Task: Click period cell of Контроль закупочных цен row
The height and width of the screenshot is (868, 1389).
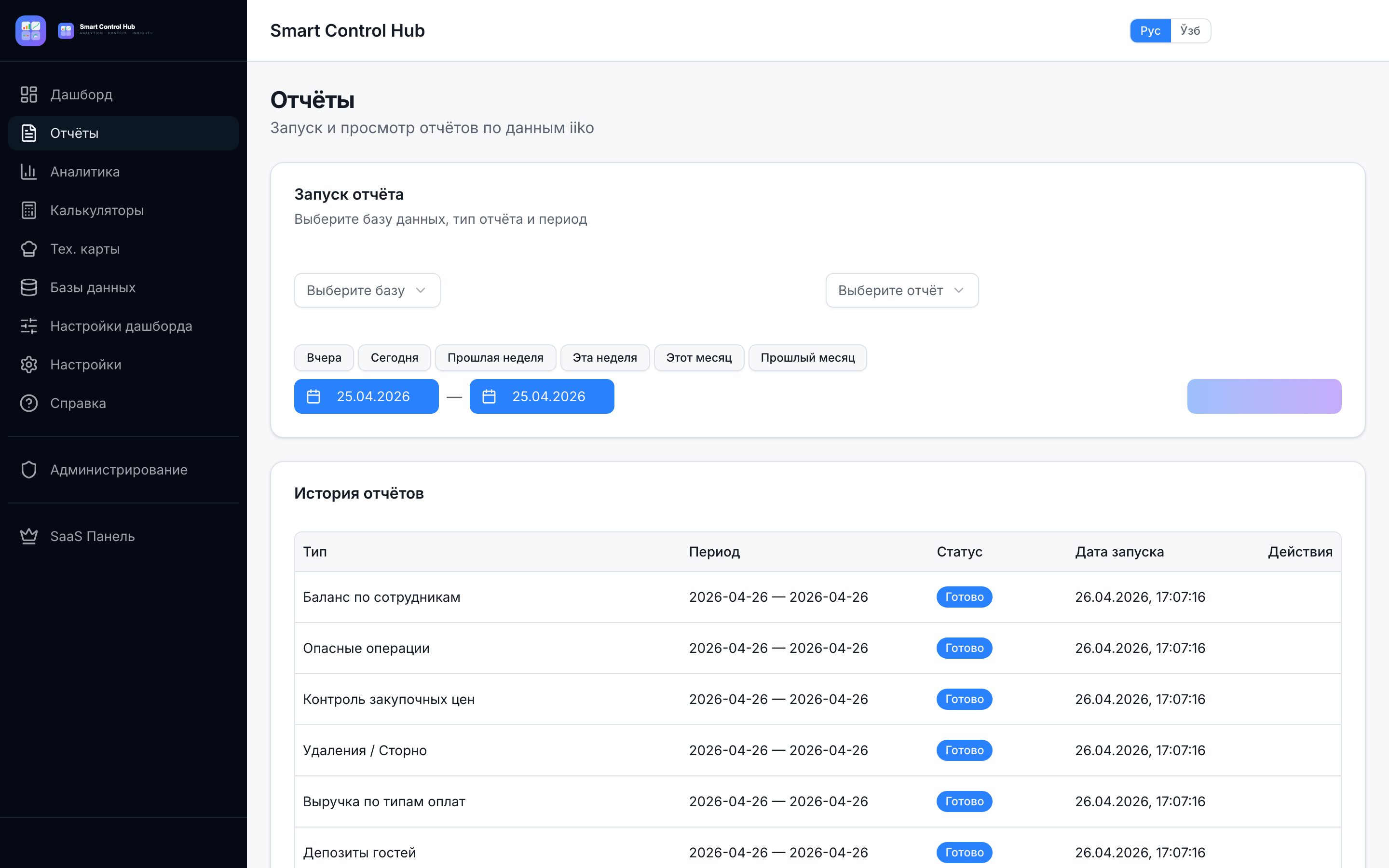Action: 778,699
